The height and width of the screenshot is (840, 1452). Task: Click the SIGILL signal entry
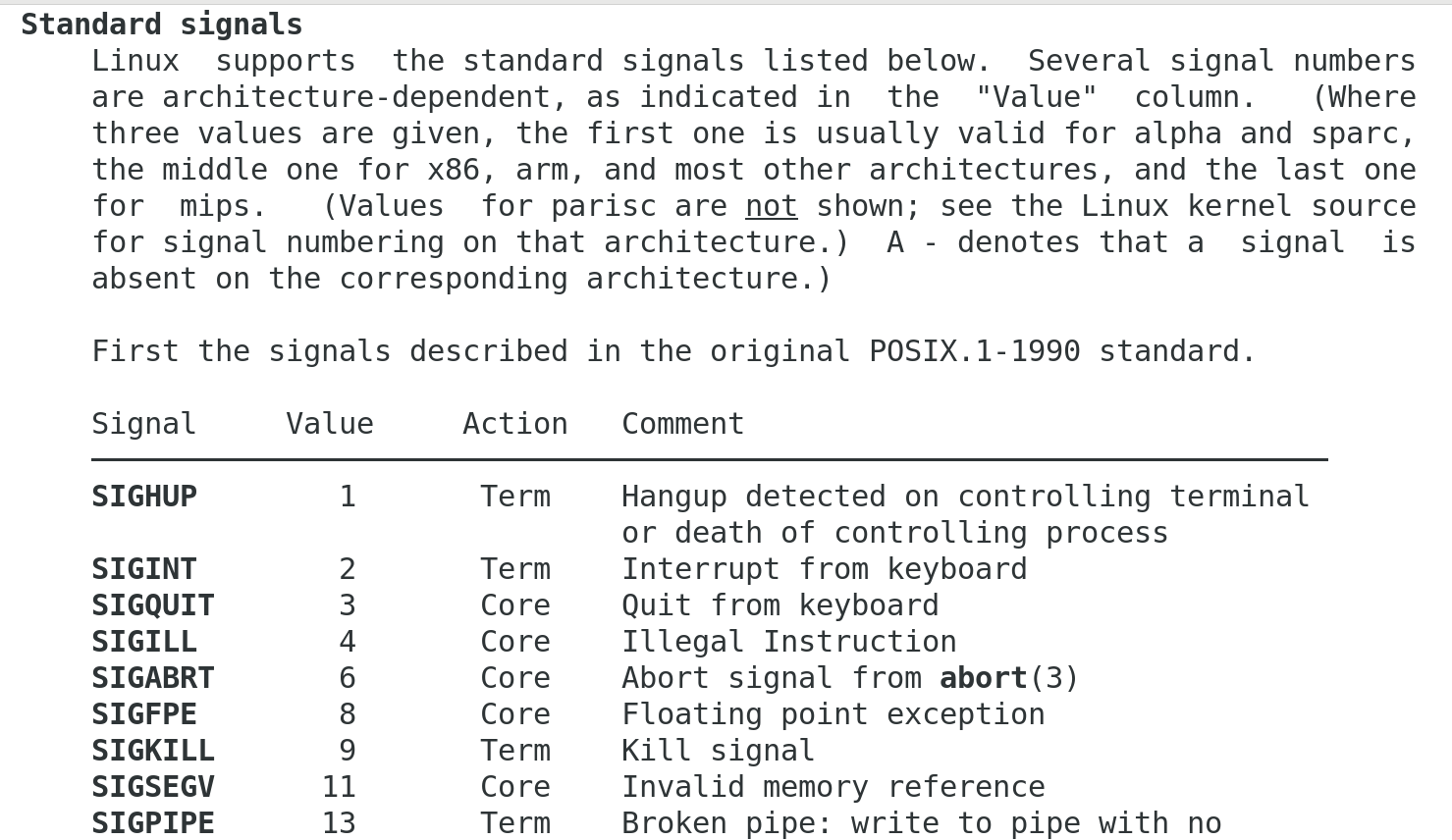click(x=144, y=642)
